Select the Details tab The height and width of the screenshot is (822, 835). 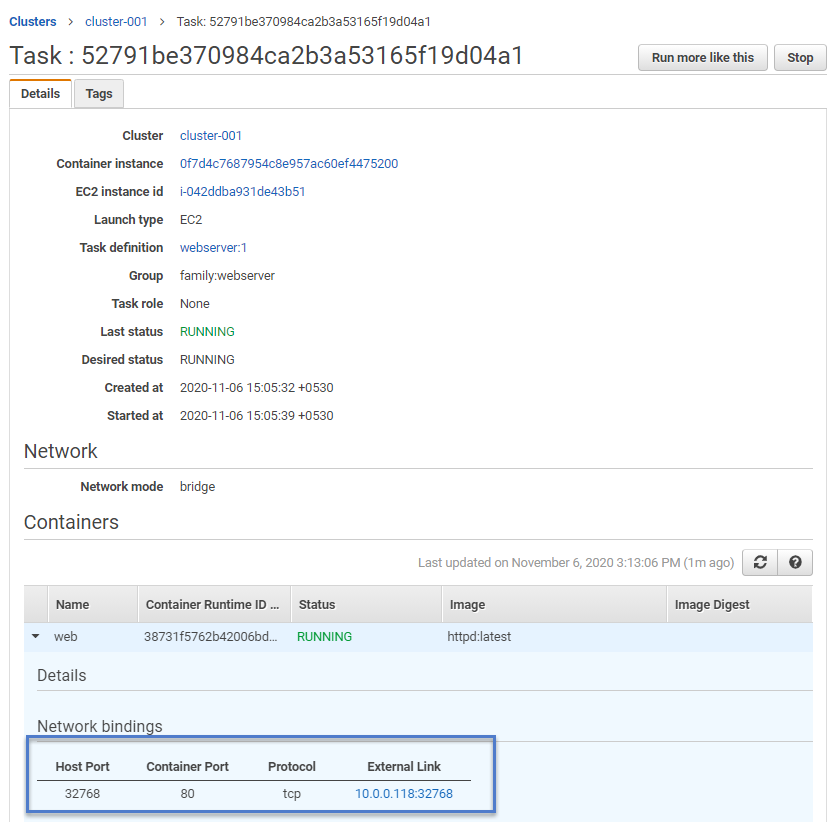click(x=40, y=94)
